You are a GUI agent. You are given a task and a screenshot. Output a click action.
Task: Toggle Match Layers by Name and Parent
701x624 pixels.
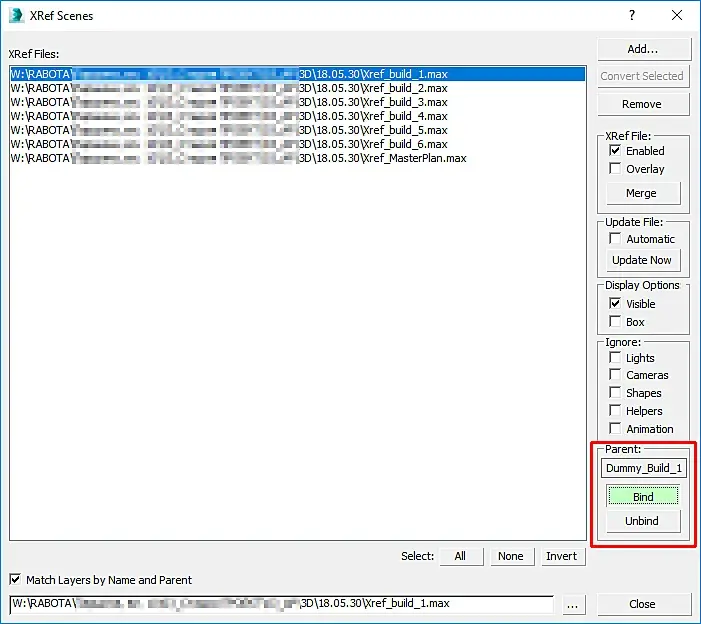click(x=15, y=580)
